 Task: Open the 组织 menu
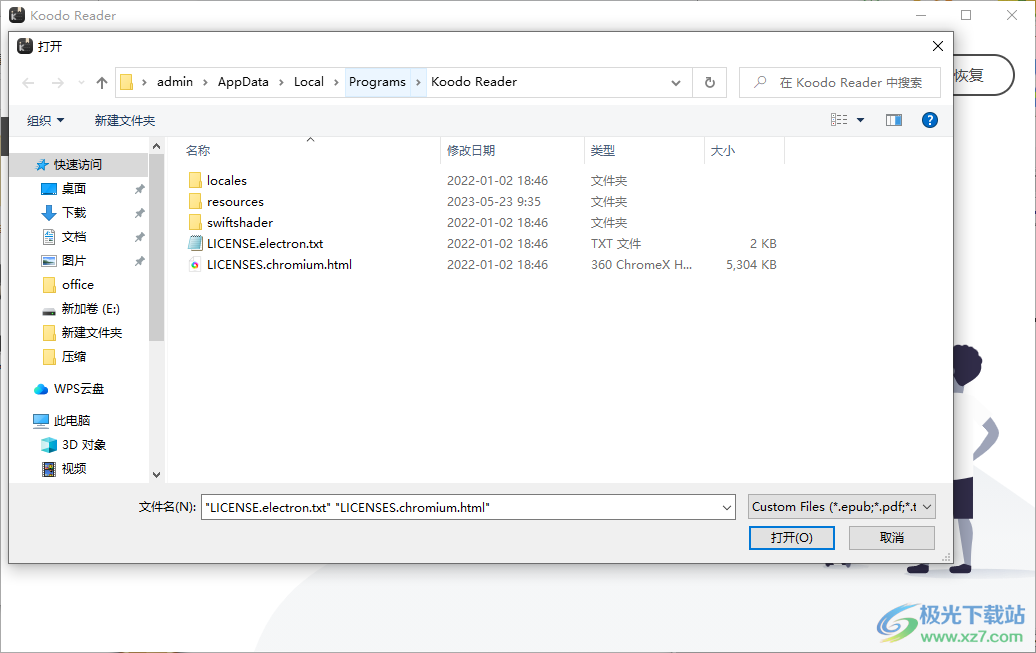pos(45,120)
